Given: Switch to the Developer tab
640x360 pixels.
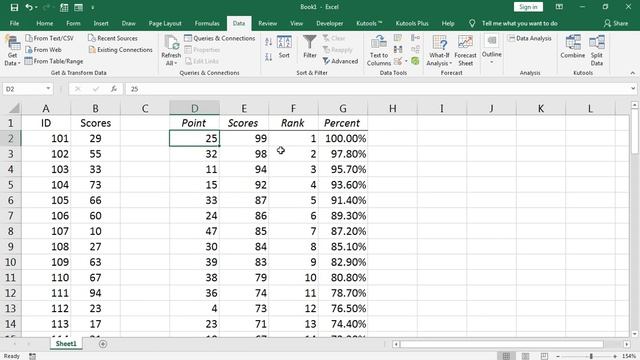Looking at the screenshot, I should coord(329,23).
